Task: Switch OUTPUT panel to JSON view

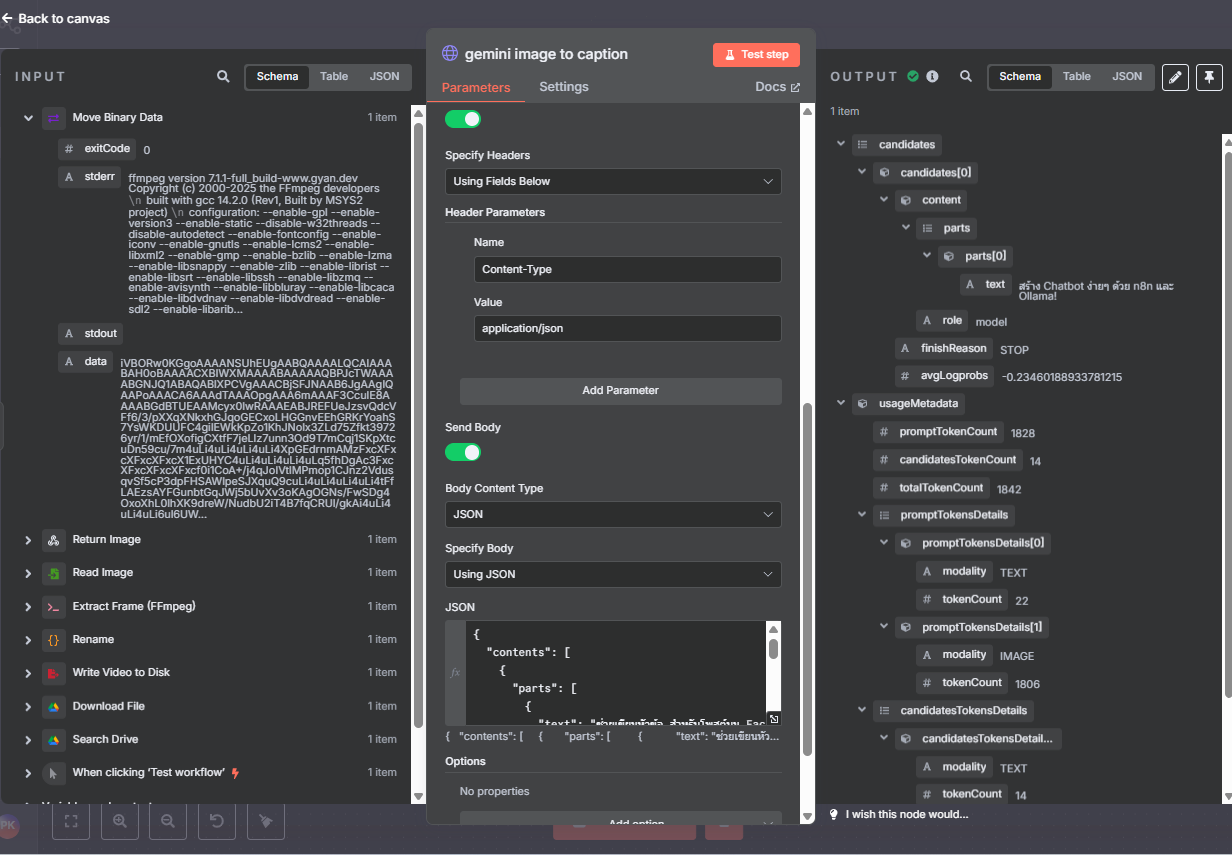Action: pyautogui.click(x=1127, y=76)
